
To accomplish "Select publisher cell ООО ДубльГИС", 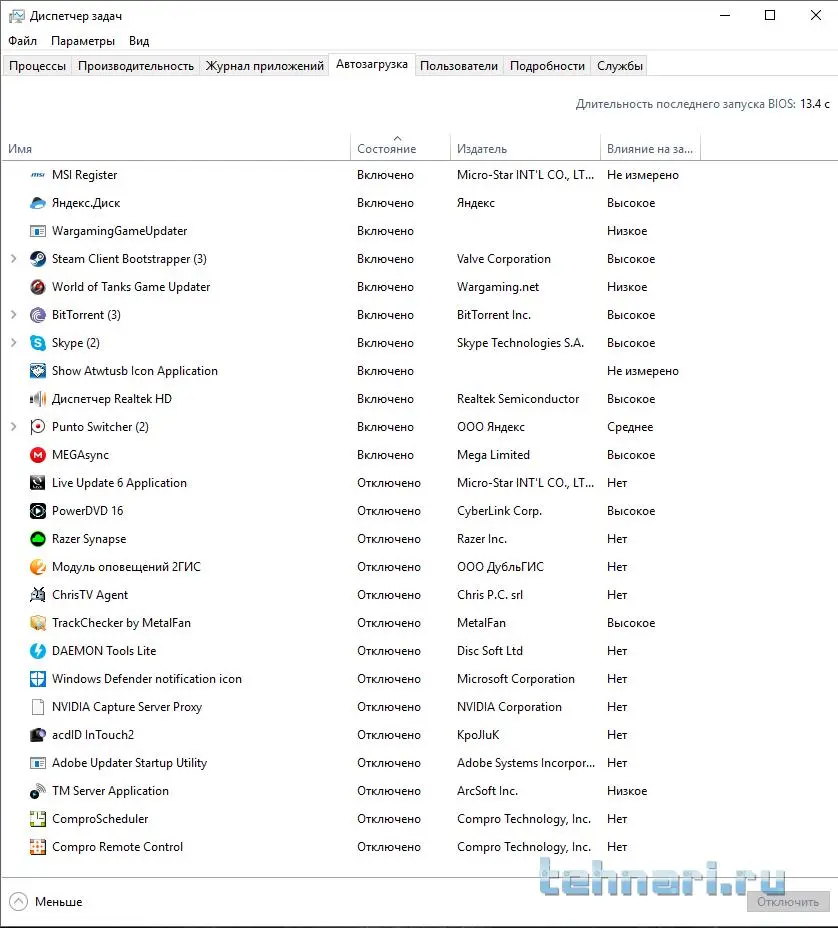I will (500, 567).
